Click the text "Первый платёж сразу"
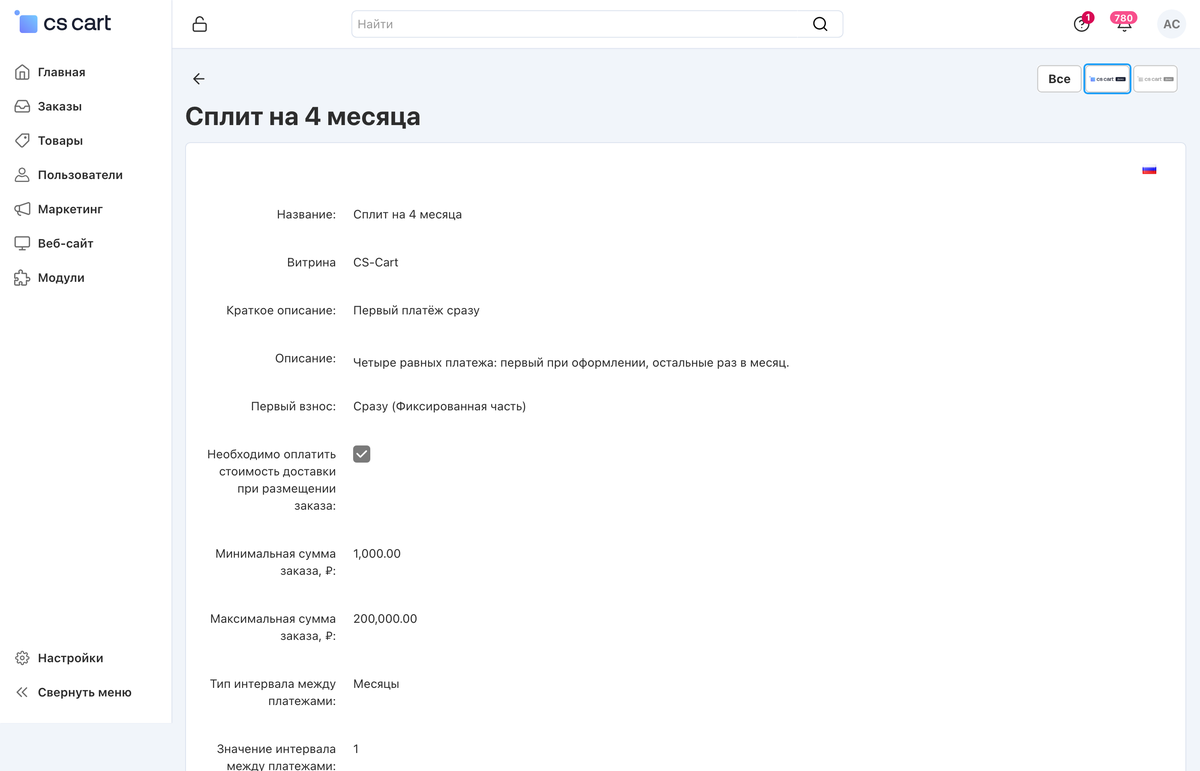The image size is (1200, 771). click(416, 310)
